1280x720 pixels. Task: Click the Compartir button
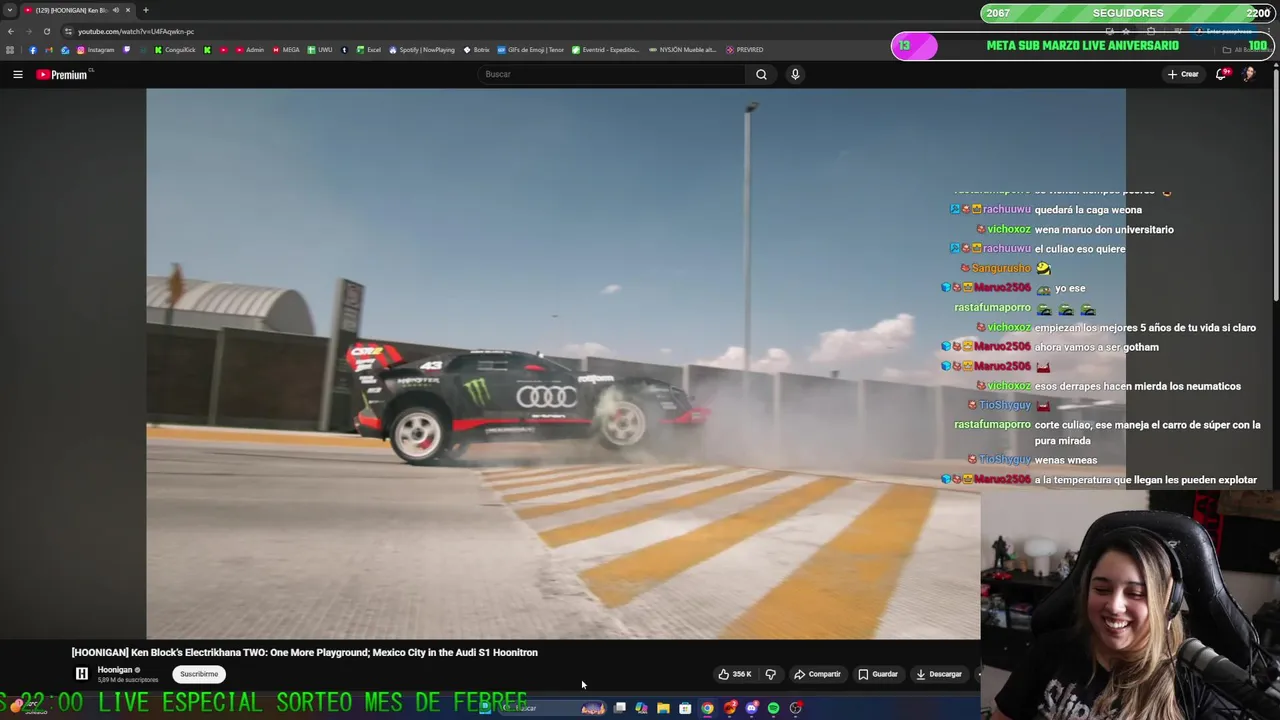point(817,674)
